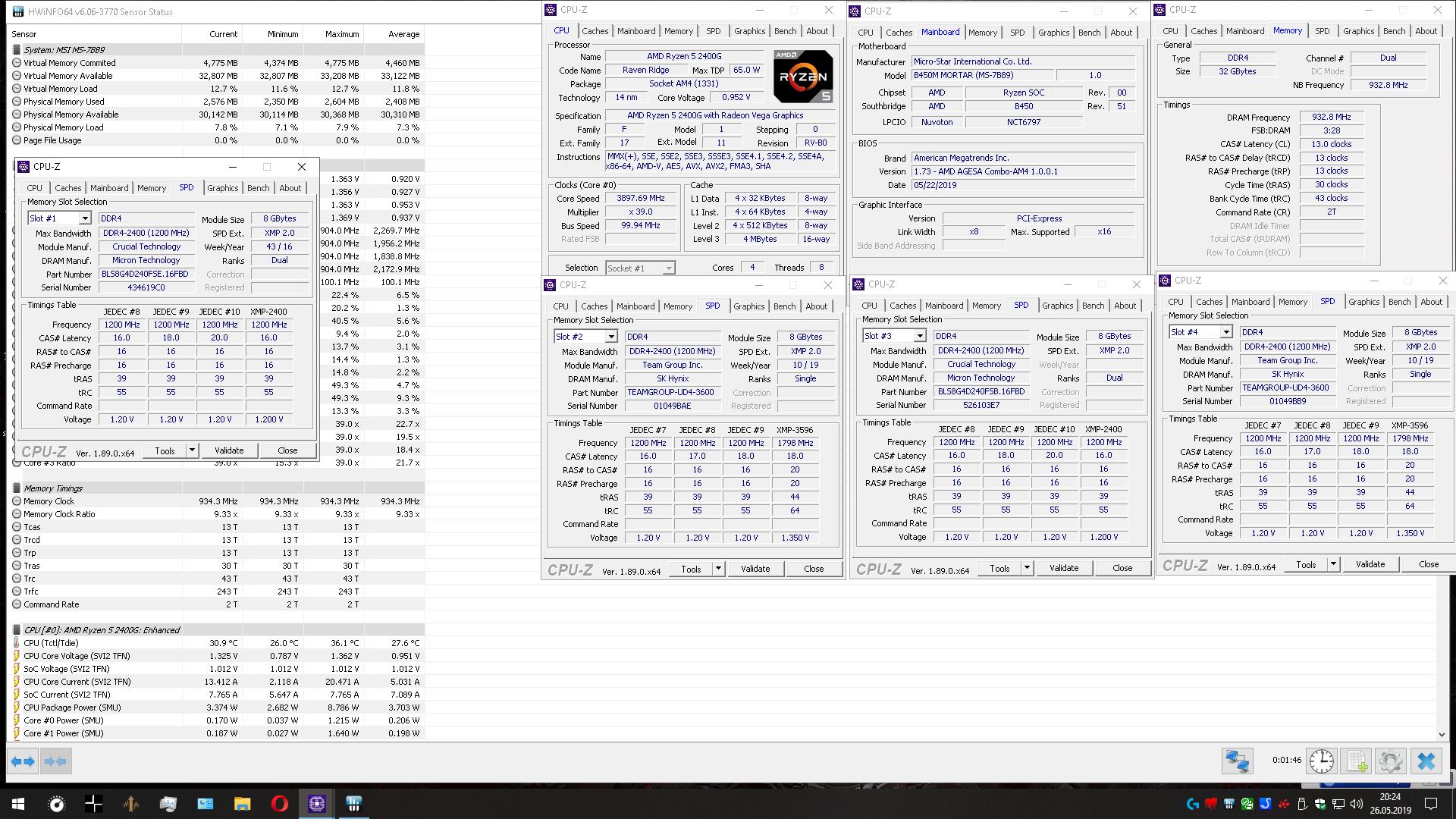The image size is (1456, 819).
Task: Open Opera browser from taskbar
Action: click(x=279, y=804)
